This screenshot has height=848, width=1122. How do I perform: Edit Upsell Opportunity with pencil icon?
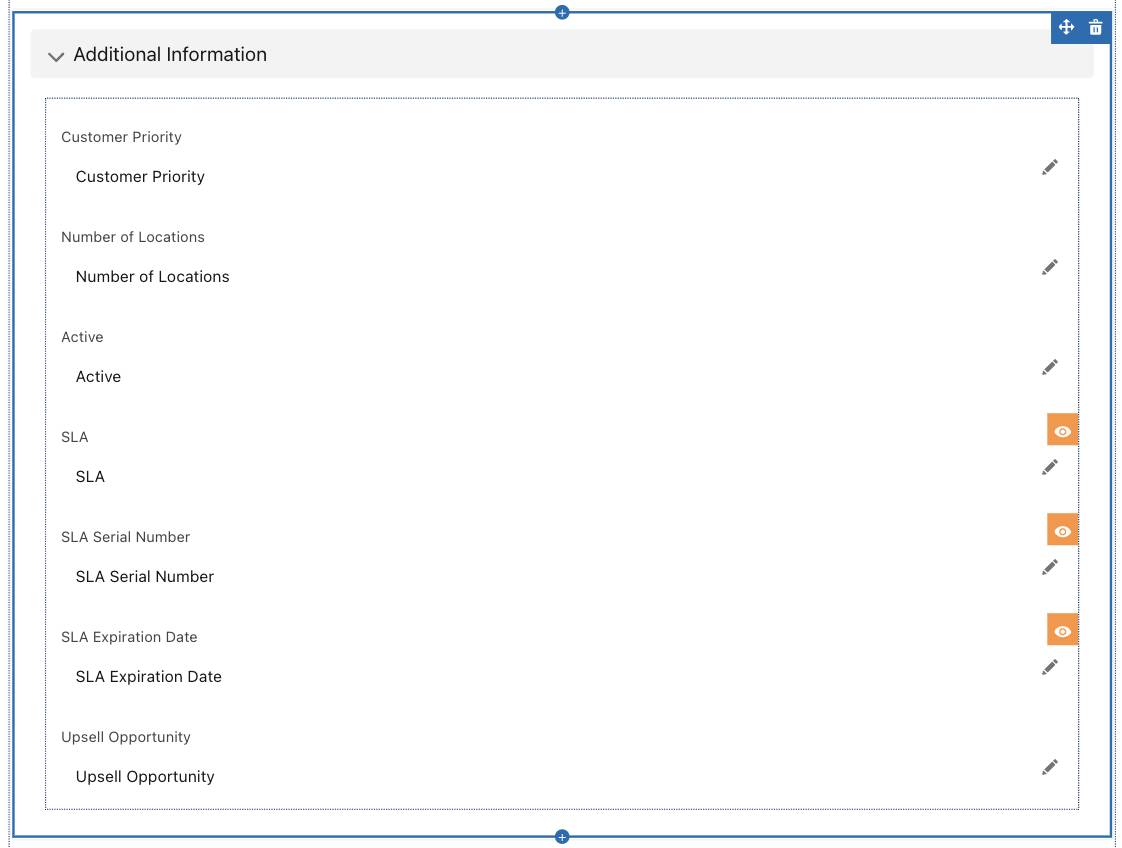pos(1050,768)
